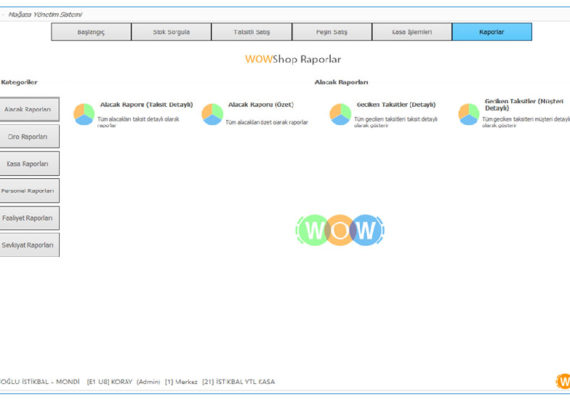The height and width of the screenshot is (400, 570).
Task: Select Alacak Raporları category button
Action: [x=29, y=109]
